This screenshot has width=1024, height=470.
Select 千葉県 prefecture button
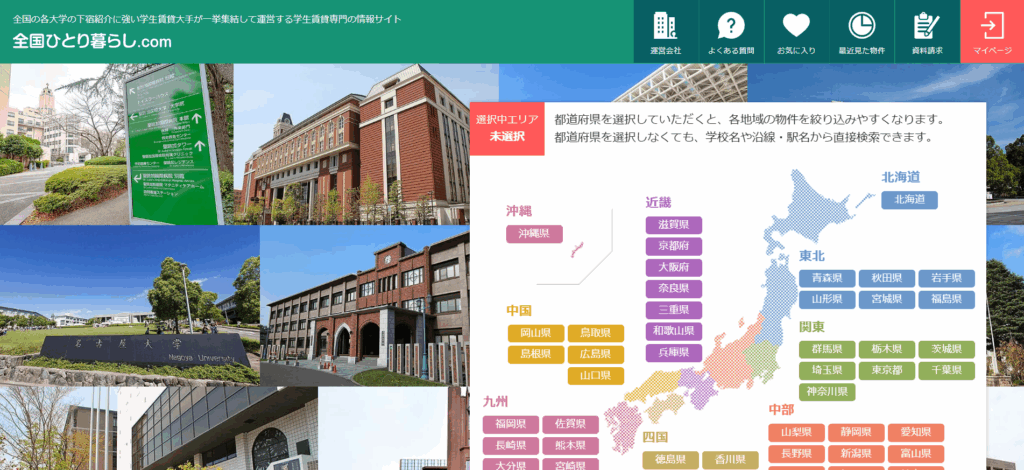pos(946,371)
